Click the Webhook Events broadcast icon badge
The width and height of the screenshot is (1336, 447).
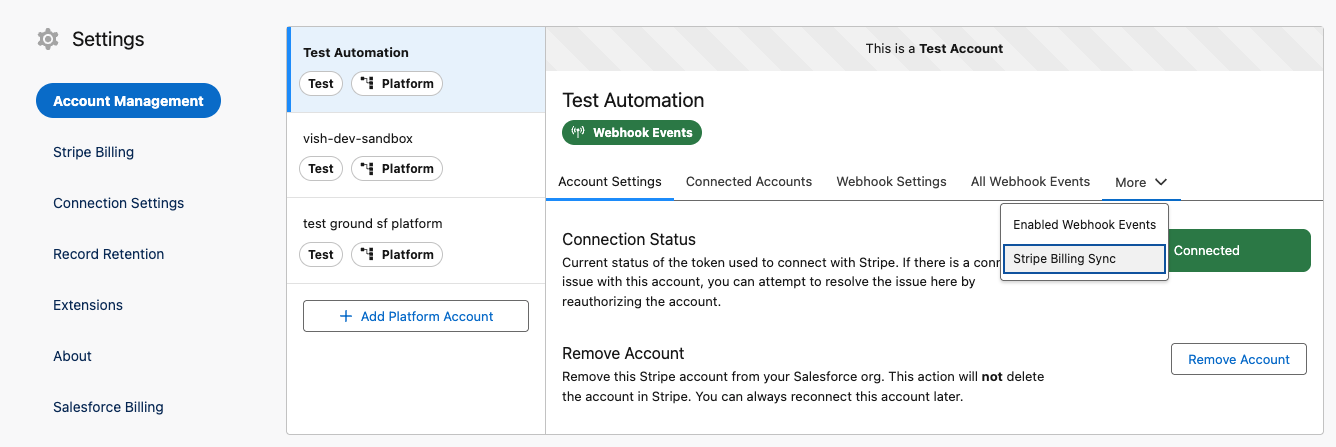pyautogui.click(x=578, y=132)
